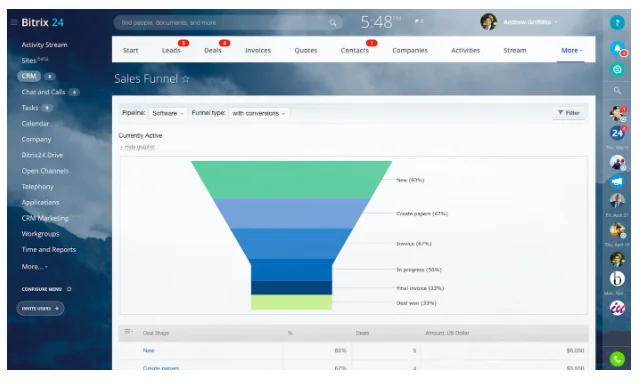
Task: Switch to the Invoices tab
Action: tap(258, 50)
